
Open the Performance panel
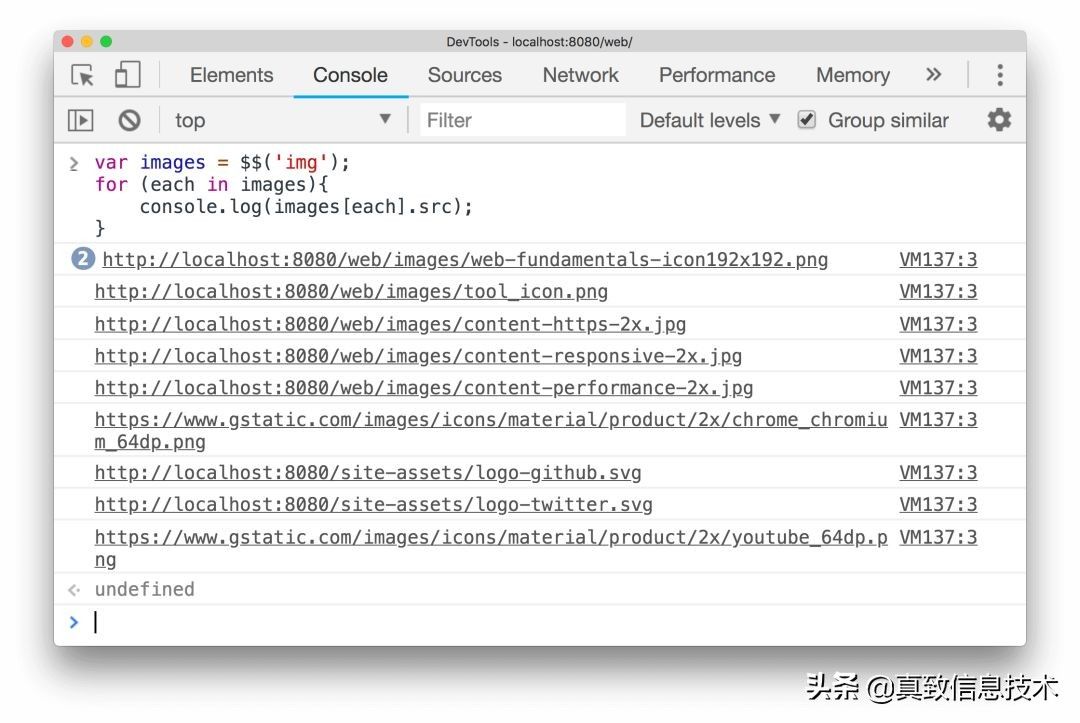pyautogui.click(x=716, y=74)
